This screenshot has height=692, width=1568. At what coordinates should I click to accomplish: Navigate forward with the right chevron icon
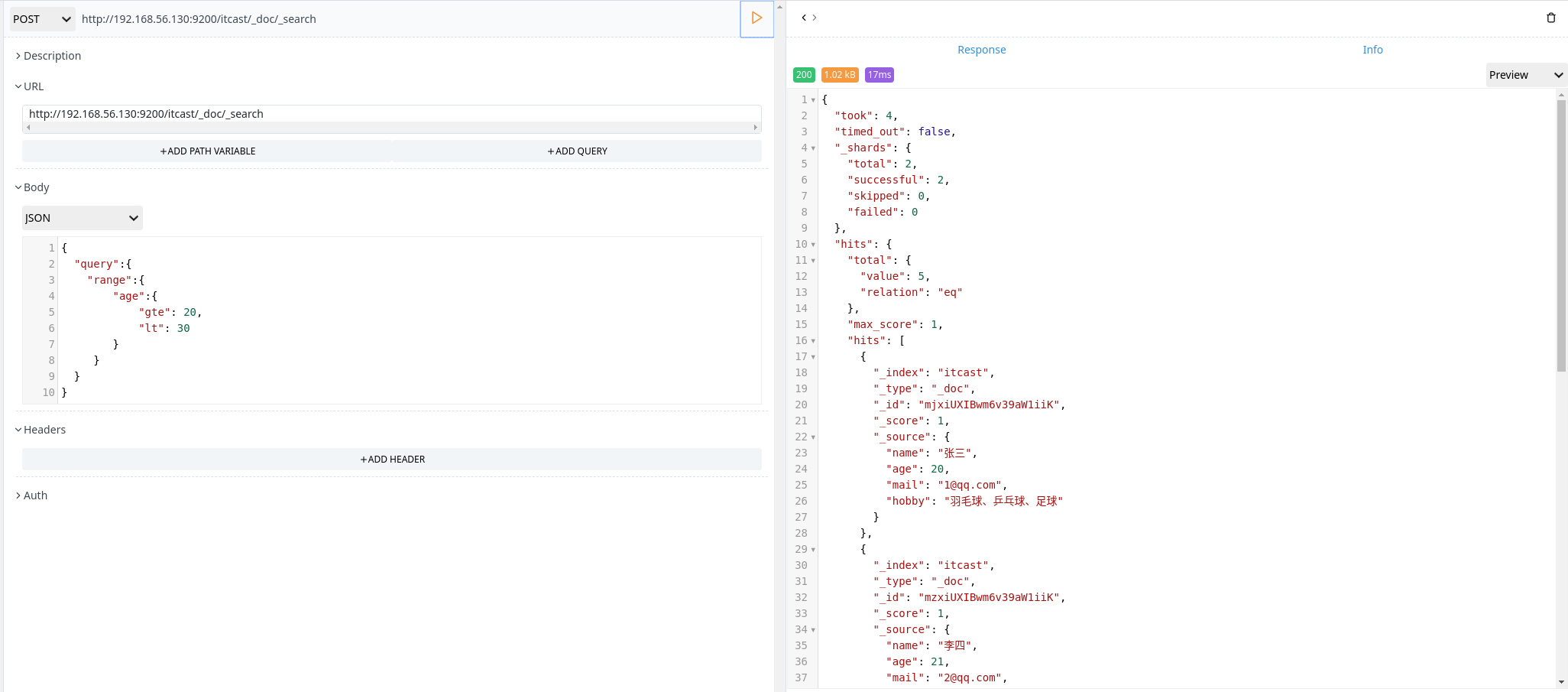pyautogui.click(x=815, y=17)
